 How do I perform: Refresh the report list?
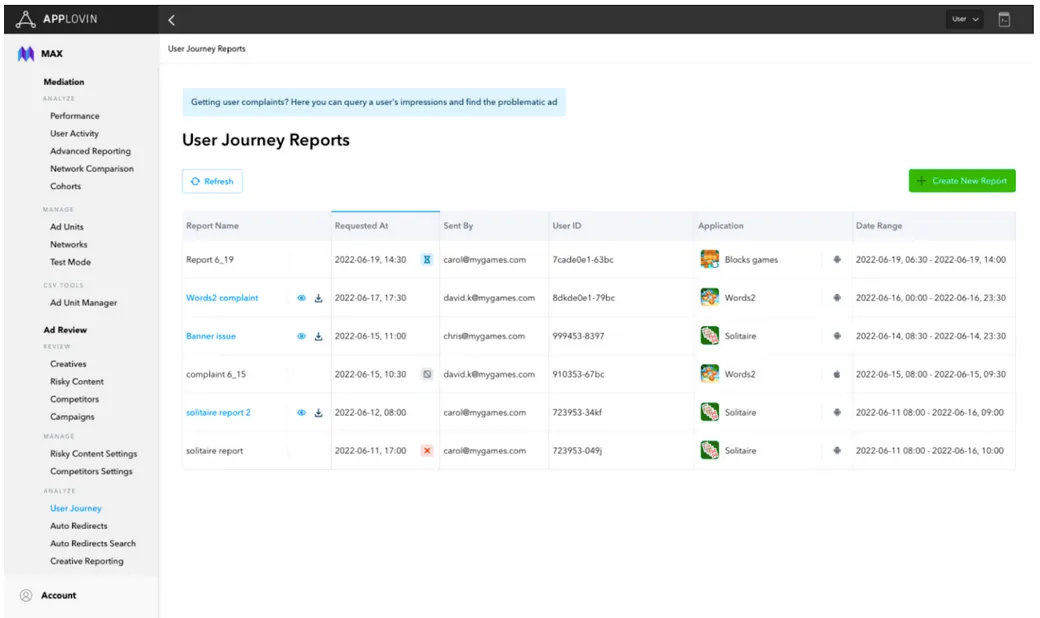pyautogui.click(x=211, y=181)
